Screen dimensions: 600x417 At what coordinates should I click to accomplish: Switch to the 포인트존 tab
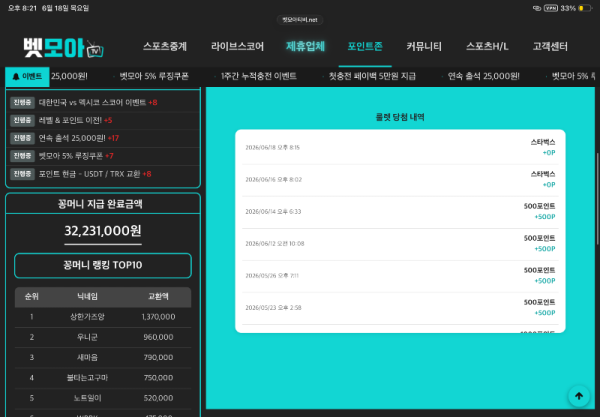click(365, 46)
